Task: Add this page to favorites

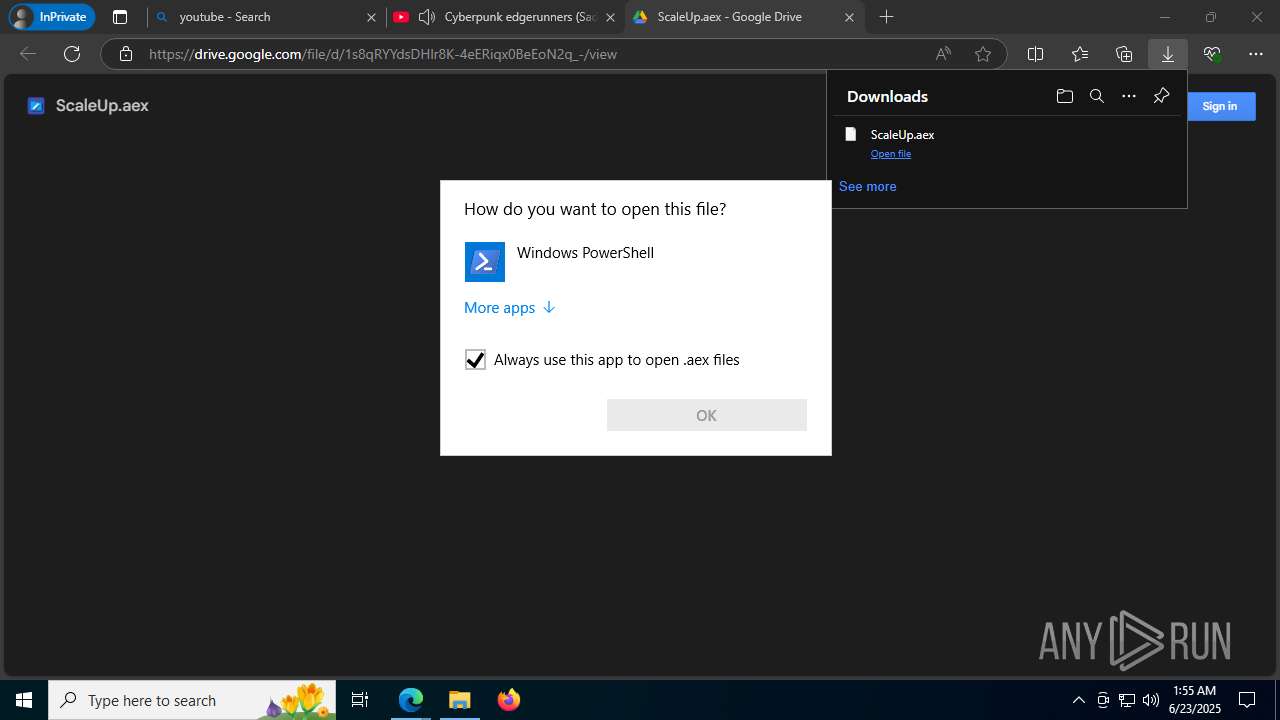Action: coord(983,54)
